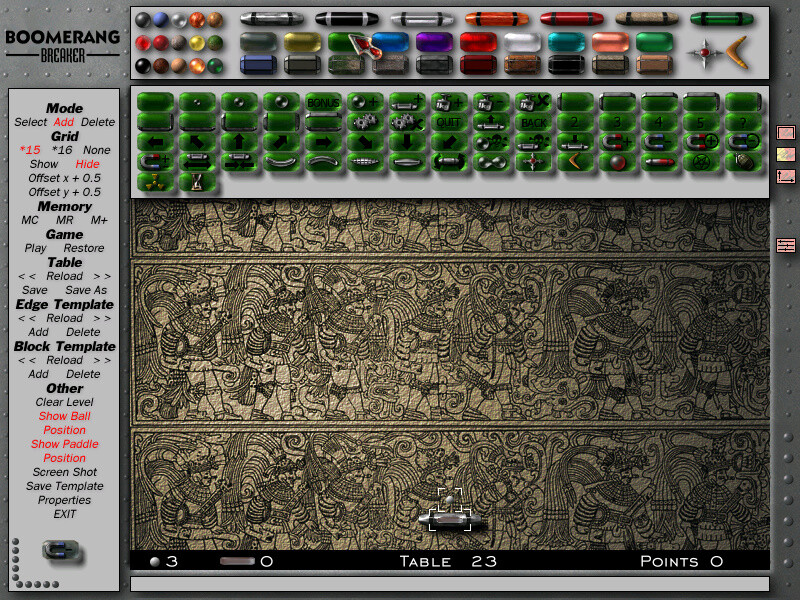Click Offset y + 0.5

[64, 192]
